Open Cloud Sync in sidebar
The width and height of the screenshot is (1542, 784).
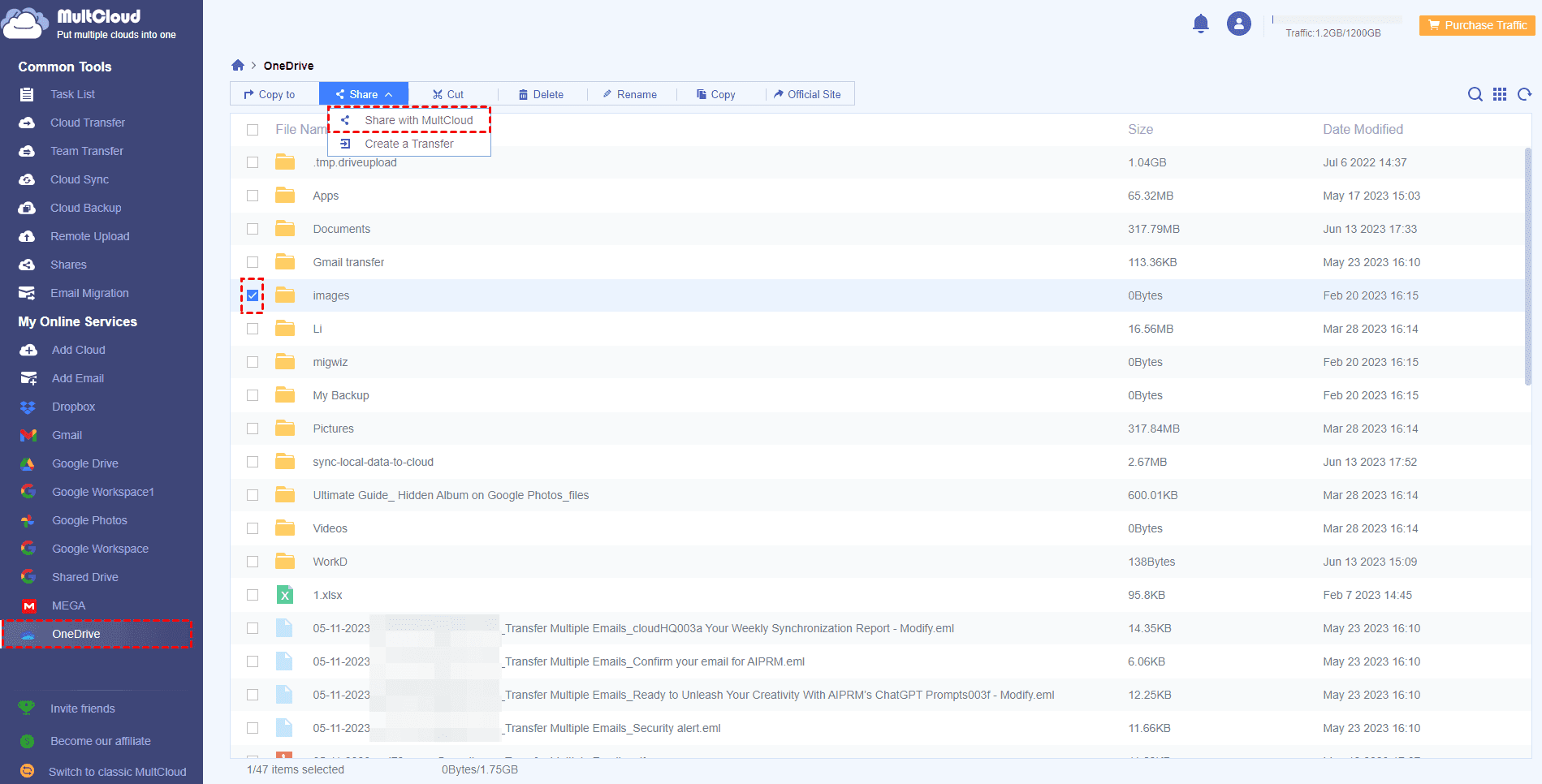point(79,179)
